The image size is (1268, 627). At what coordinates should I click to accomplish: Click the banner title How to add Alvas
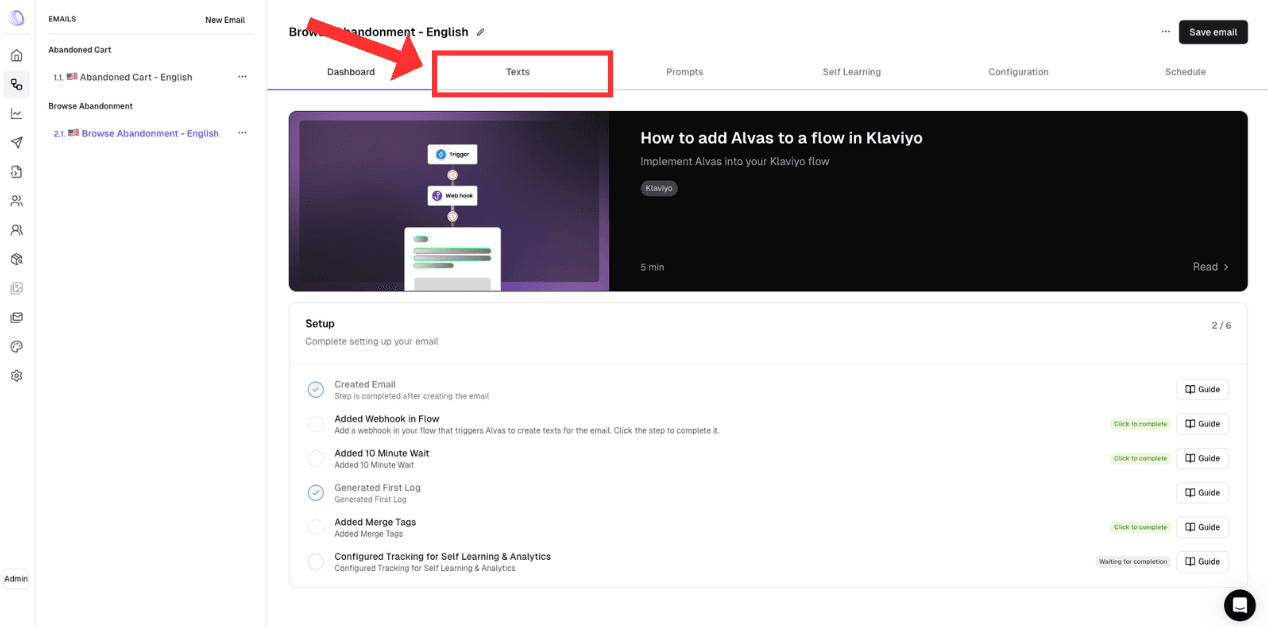pyautogui.click(x=781, y=138)
